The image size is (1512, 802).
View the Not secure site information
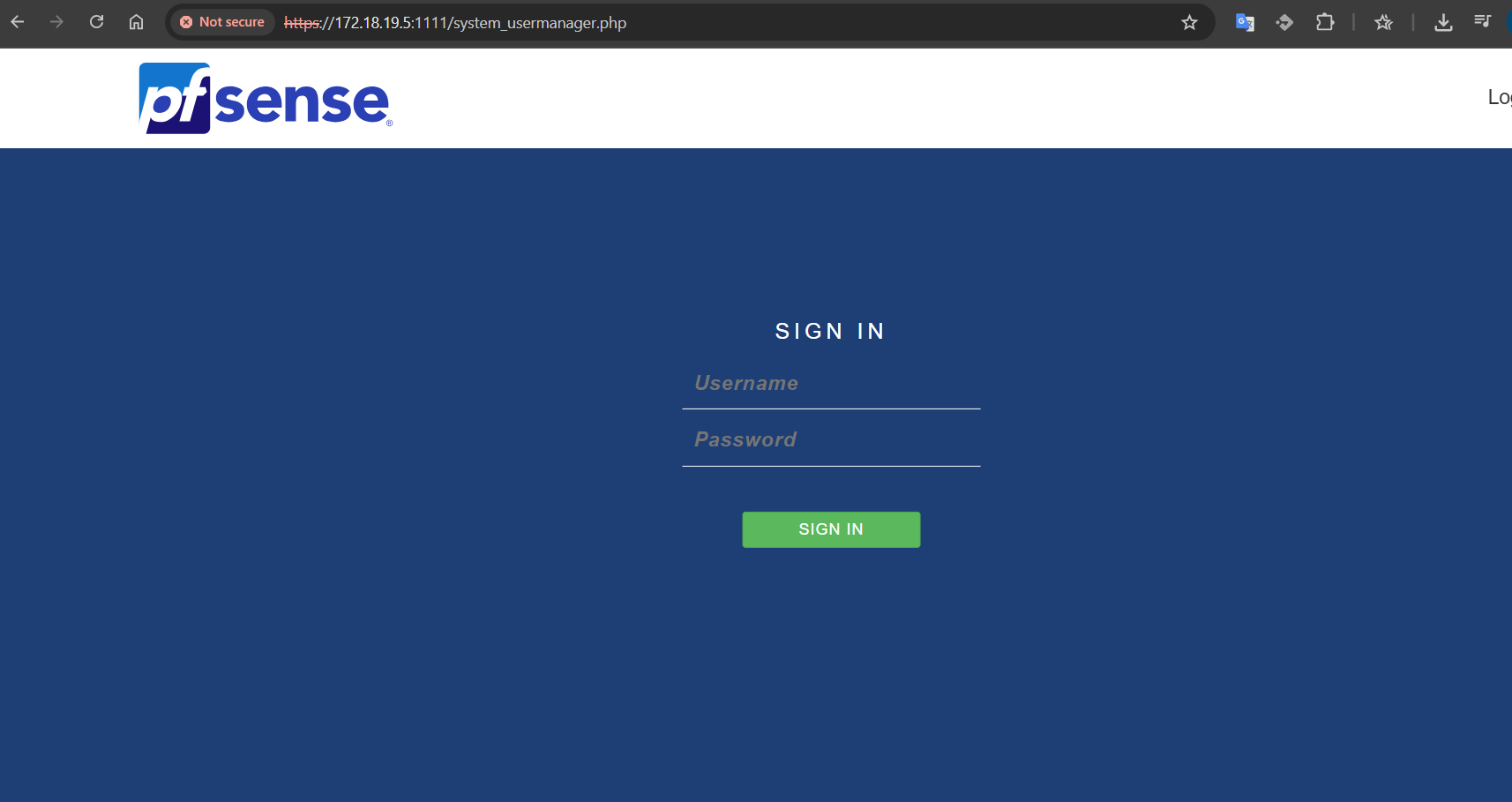pos(223,22)
